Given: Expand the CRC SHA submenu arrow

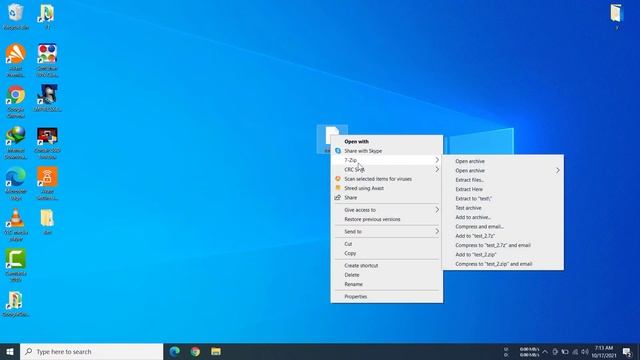Looking at the screenshot, I should (x=437, y=169).
